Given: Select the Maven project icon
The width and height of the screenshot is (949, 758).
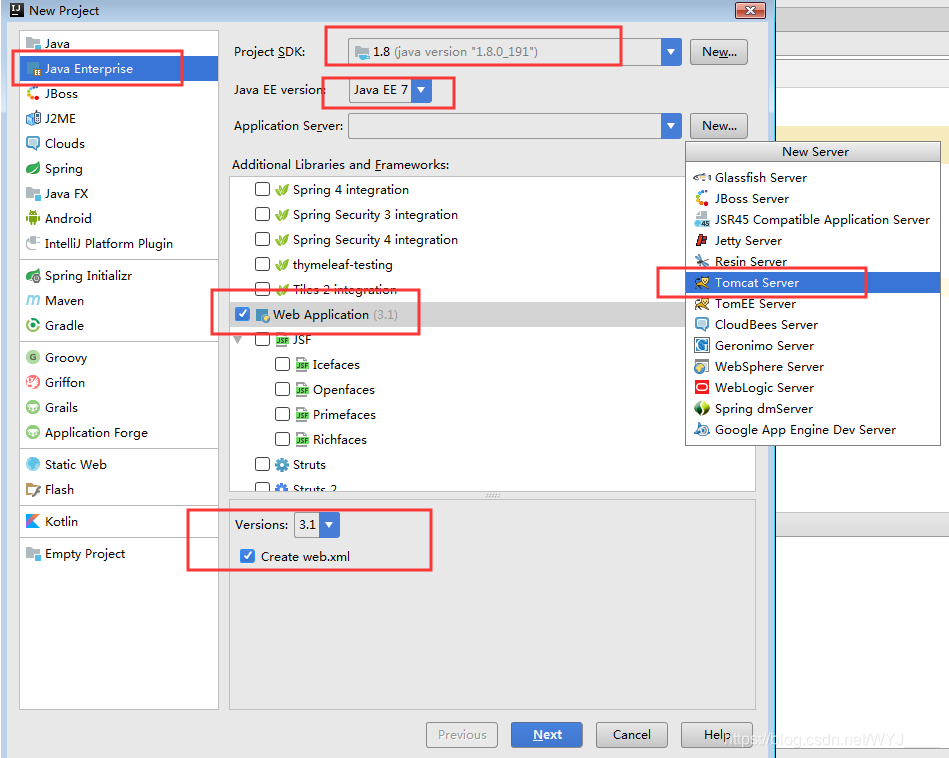Looking at the screenshot, I should coord(33,301).
